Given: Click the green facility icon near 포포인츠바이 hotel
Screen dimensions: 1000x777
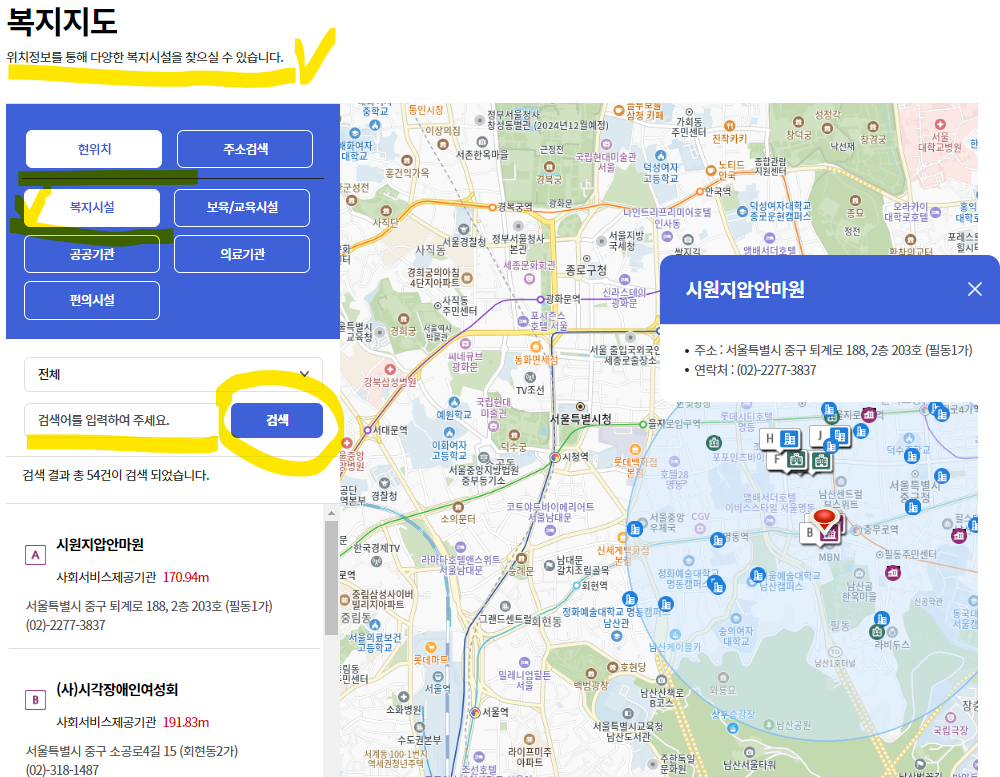Looking at the screenshot, I should [x=715, y=442].
